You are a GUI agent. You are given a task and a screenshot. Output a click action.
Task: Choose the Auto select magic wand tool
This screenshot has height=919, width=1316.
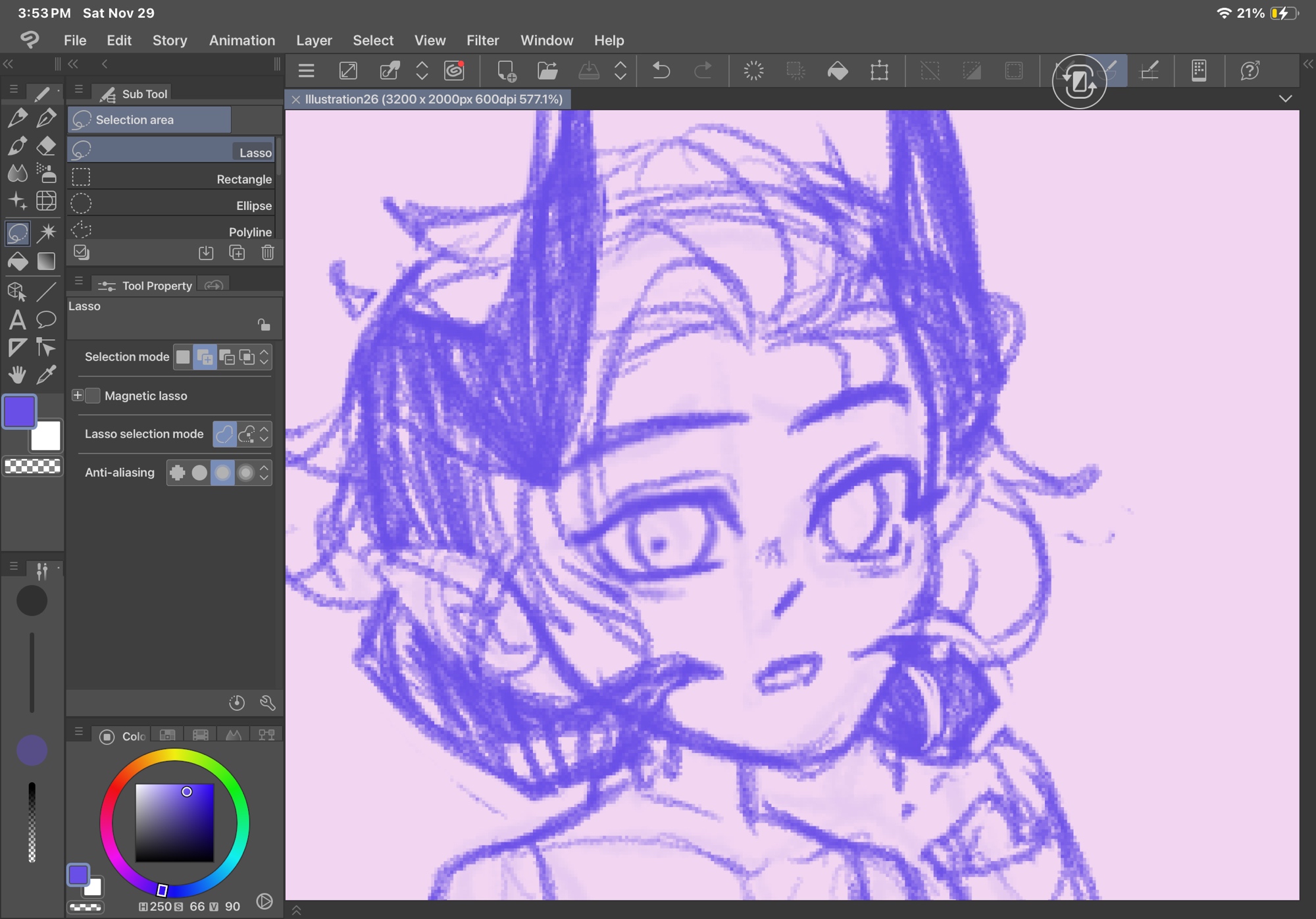click(x=46, y=232)
